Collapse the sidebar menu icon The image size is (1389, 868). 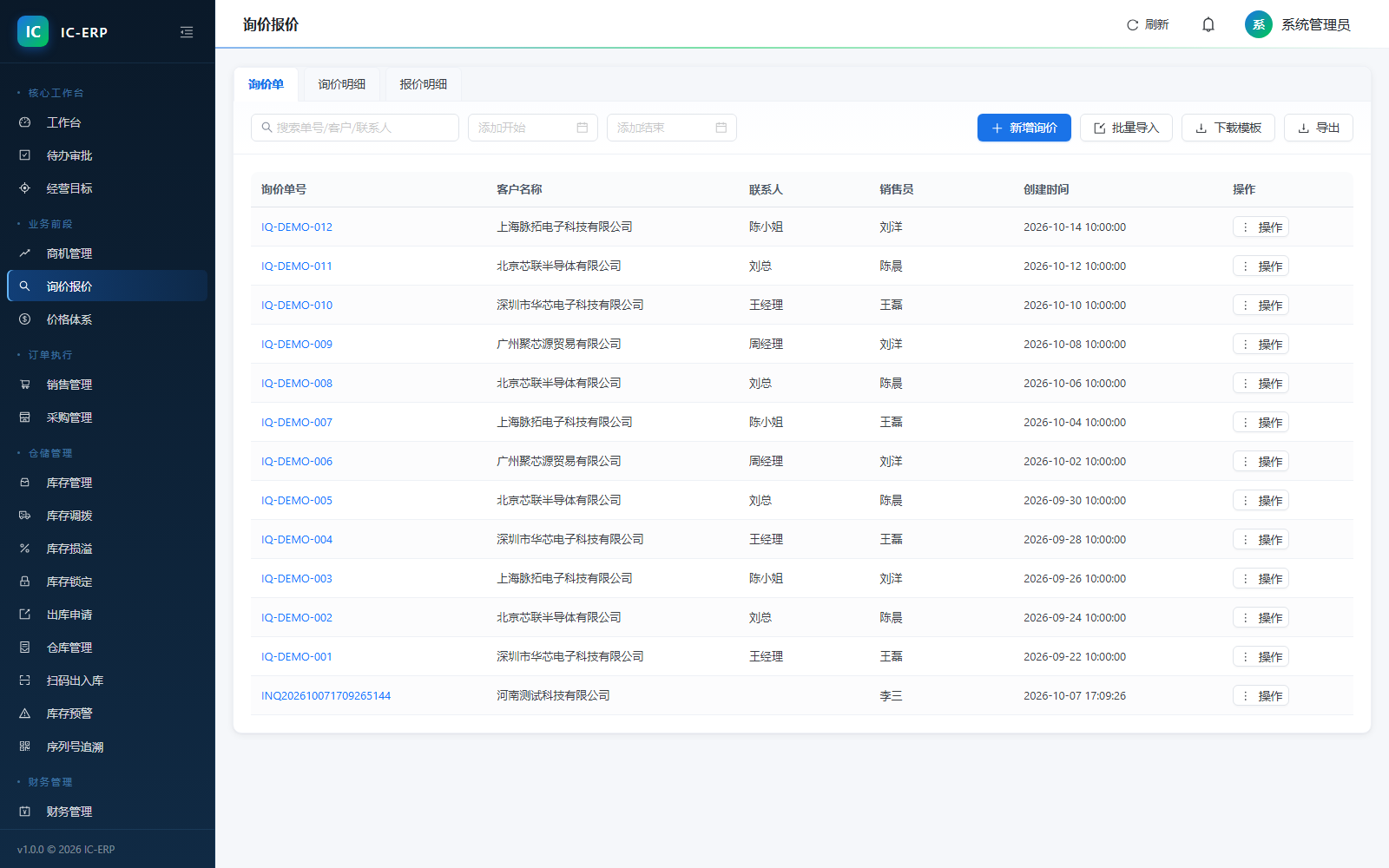click(x=187, y=32)
